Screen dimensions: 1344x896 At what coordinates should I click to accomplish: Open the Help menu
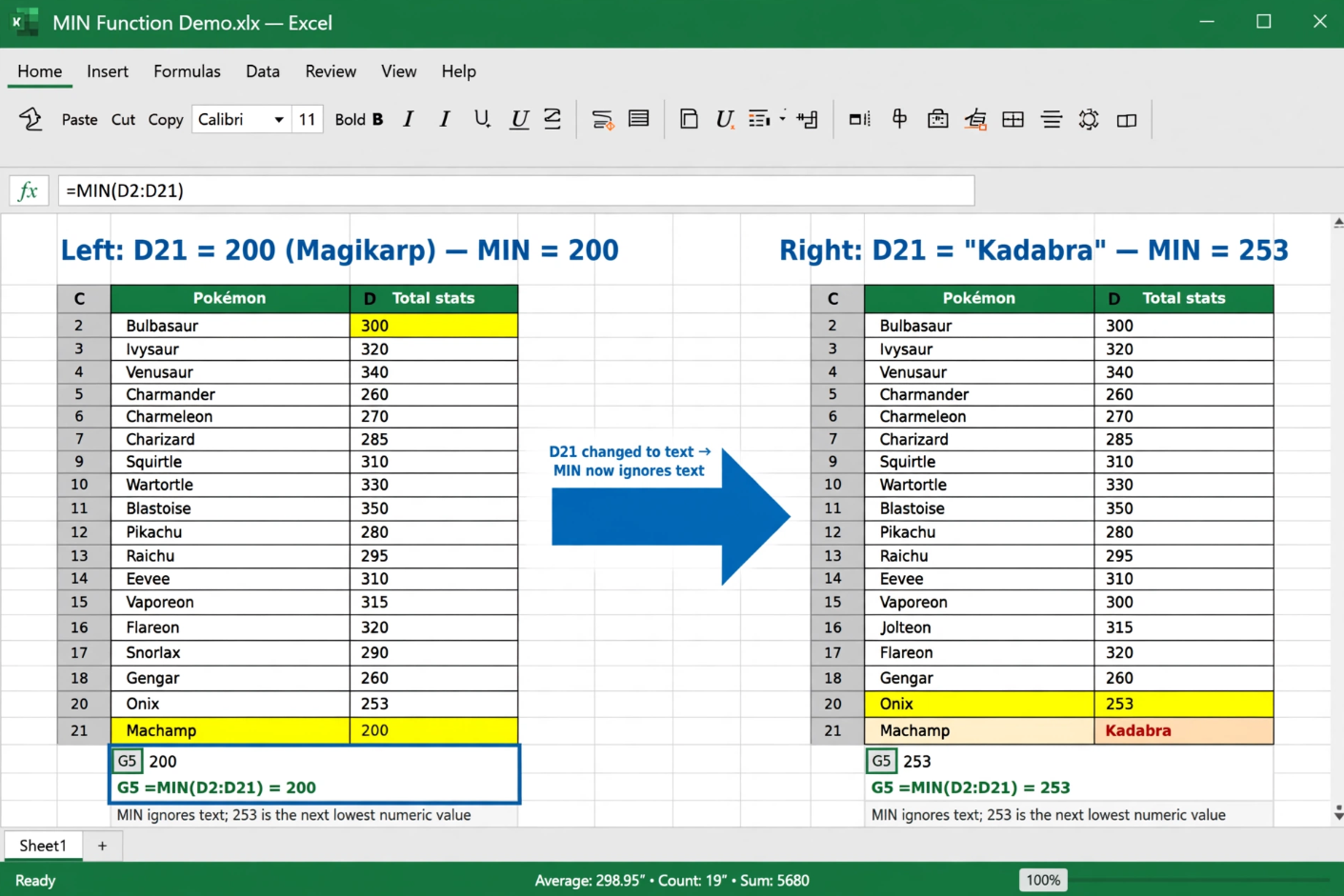(x=458, y=71)
